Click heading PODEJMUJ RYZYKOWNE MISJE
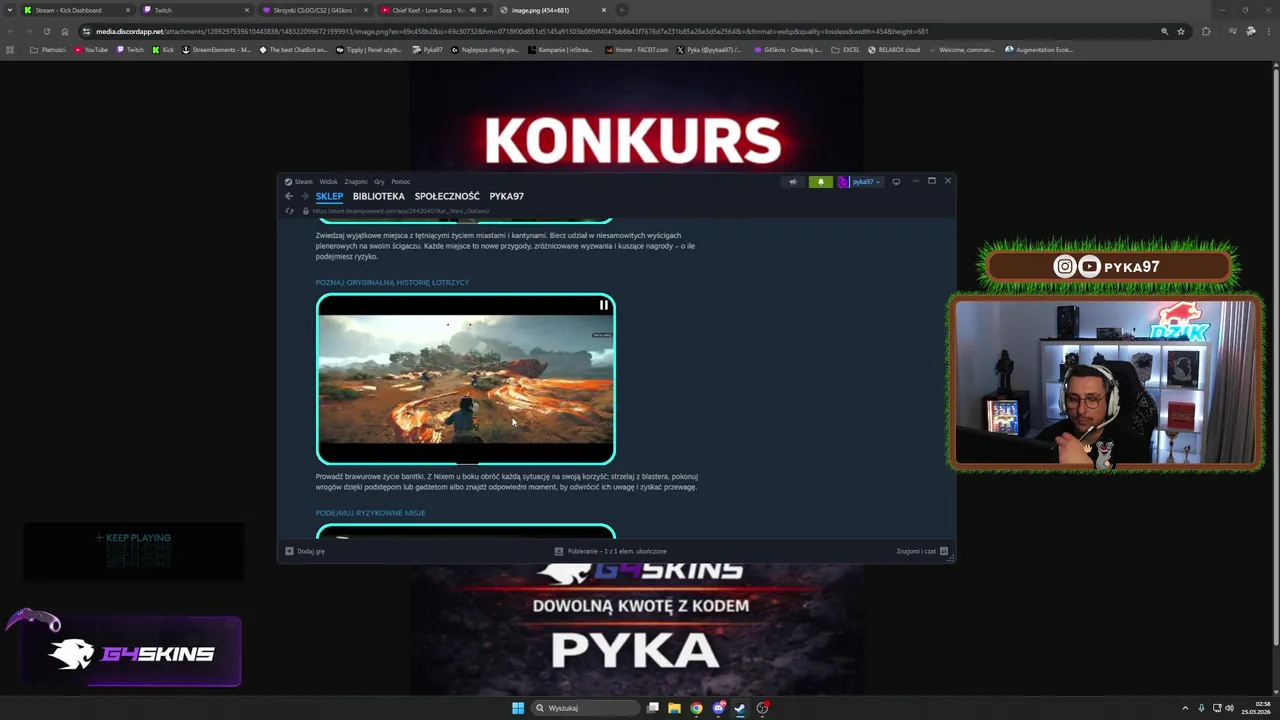Viewport: 1280px width, 720px height. [x=370, y=513]
